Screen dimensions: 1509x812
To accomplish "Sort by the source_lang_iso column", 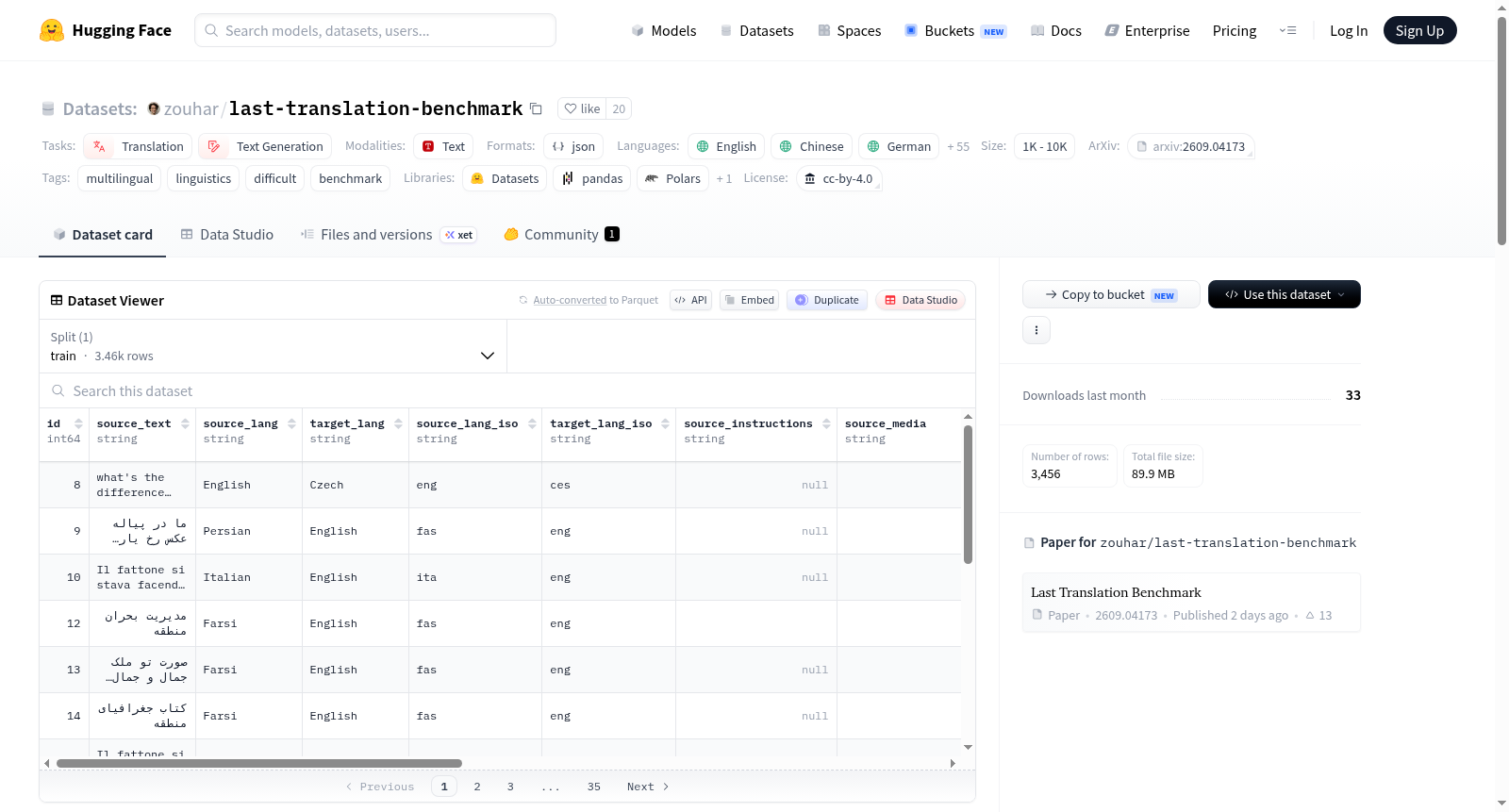I will (532, 423).
